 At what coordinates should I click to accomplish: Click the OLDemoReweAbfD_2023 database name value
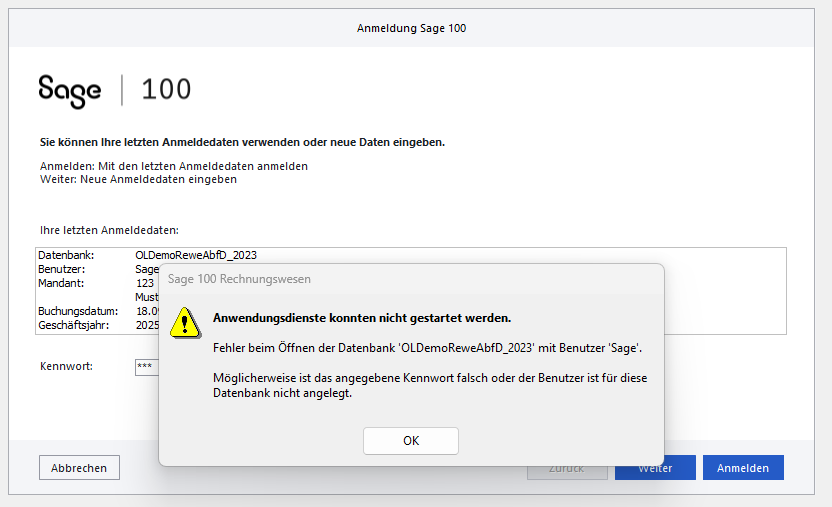196,256
